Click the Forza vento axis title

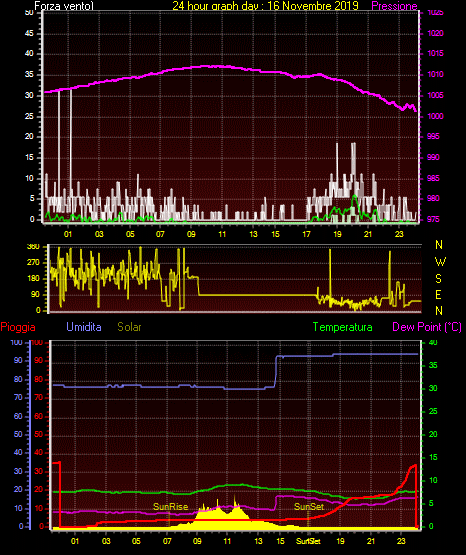point(64,6)
